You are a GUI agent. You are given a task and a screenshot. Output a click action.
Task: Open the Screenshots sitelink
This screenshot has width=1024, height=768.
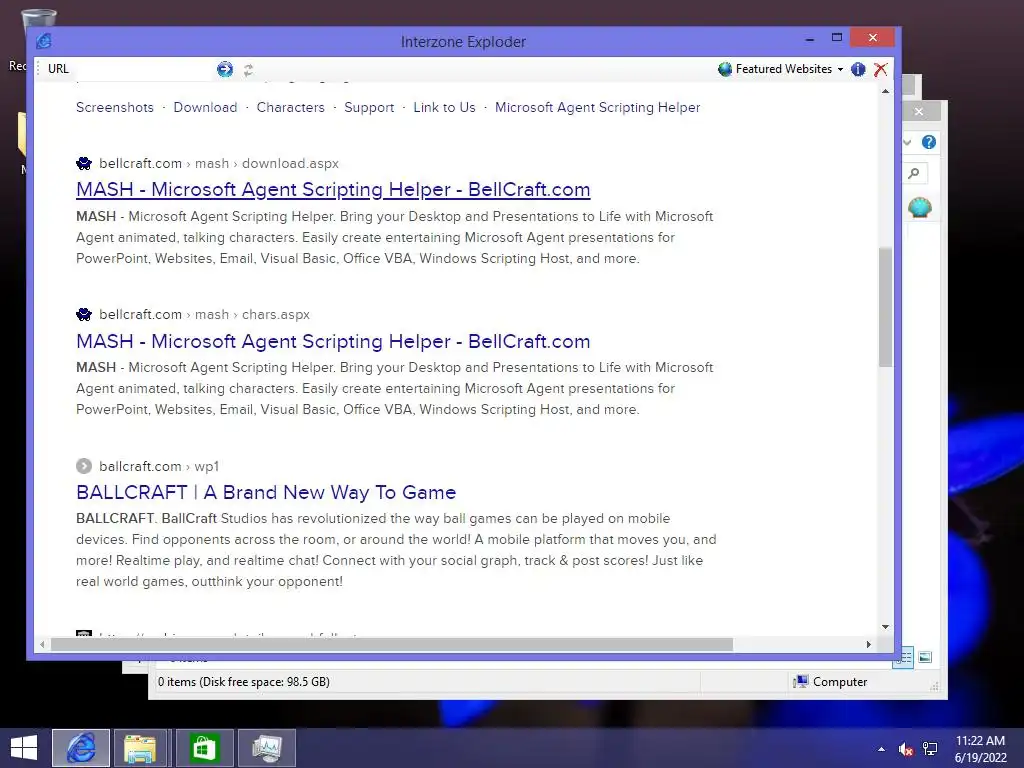(x=115, y=107)
